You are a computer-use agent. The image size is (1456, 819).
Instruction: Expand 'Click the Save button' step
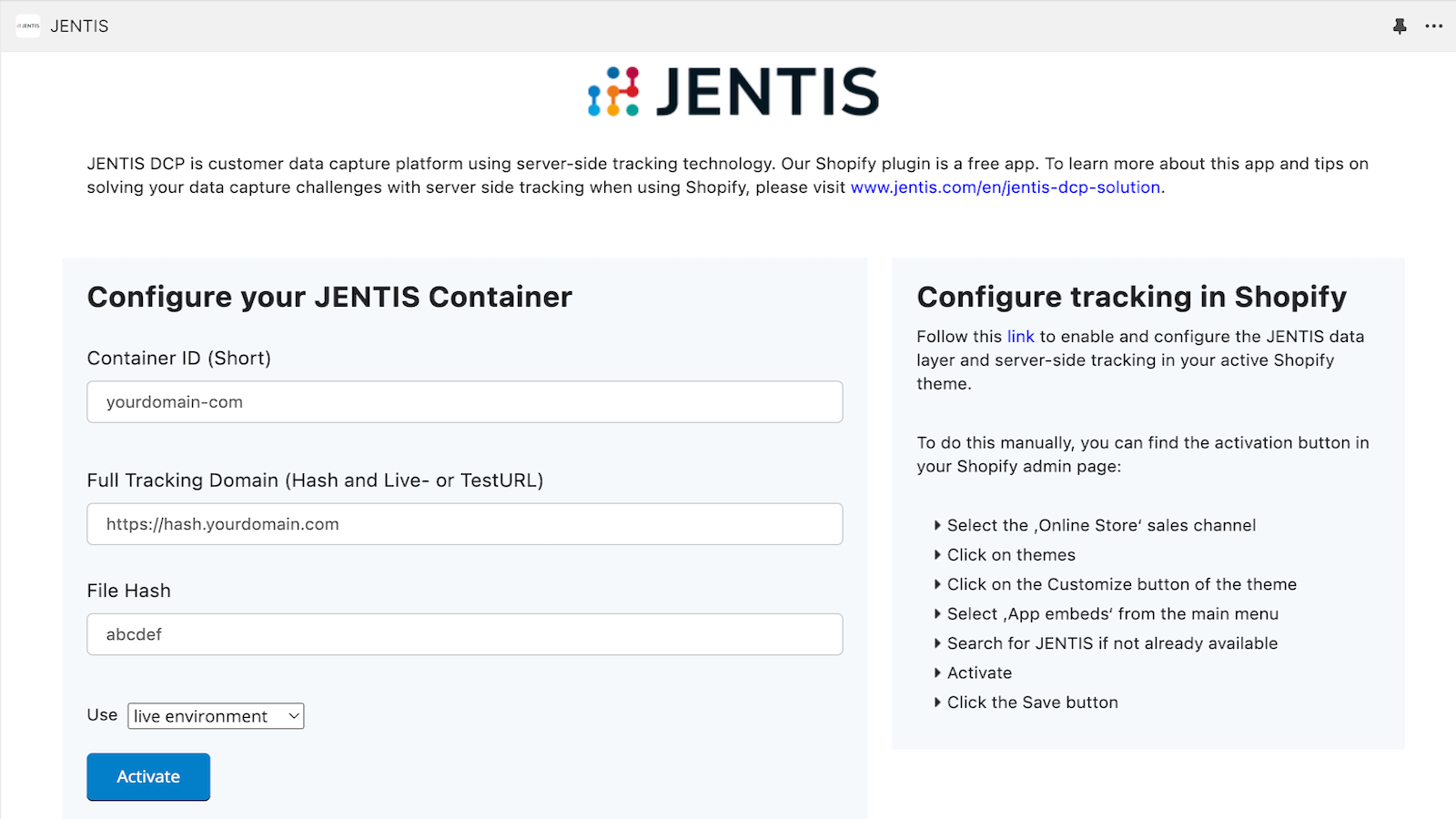point(1026,703)
